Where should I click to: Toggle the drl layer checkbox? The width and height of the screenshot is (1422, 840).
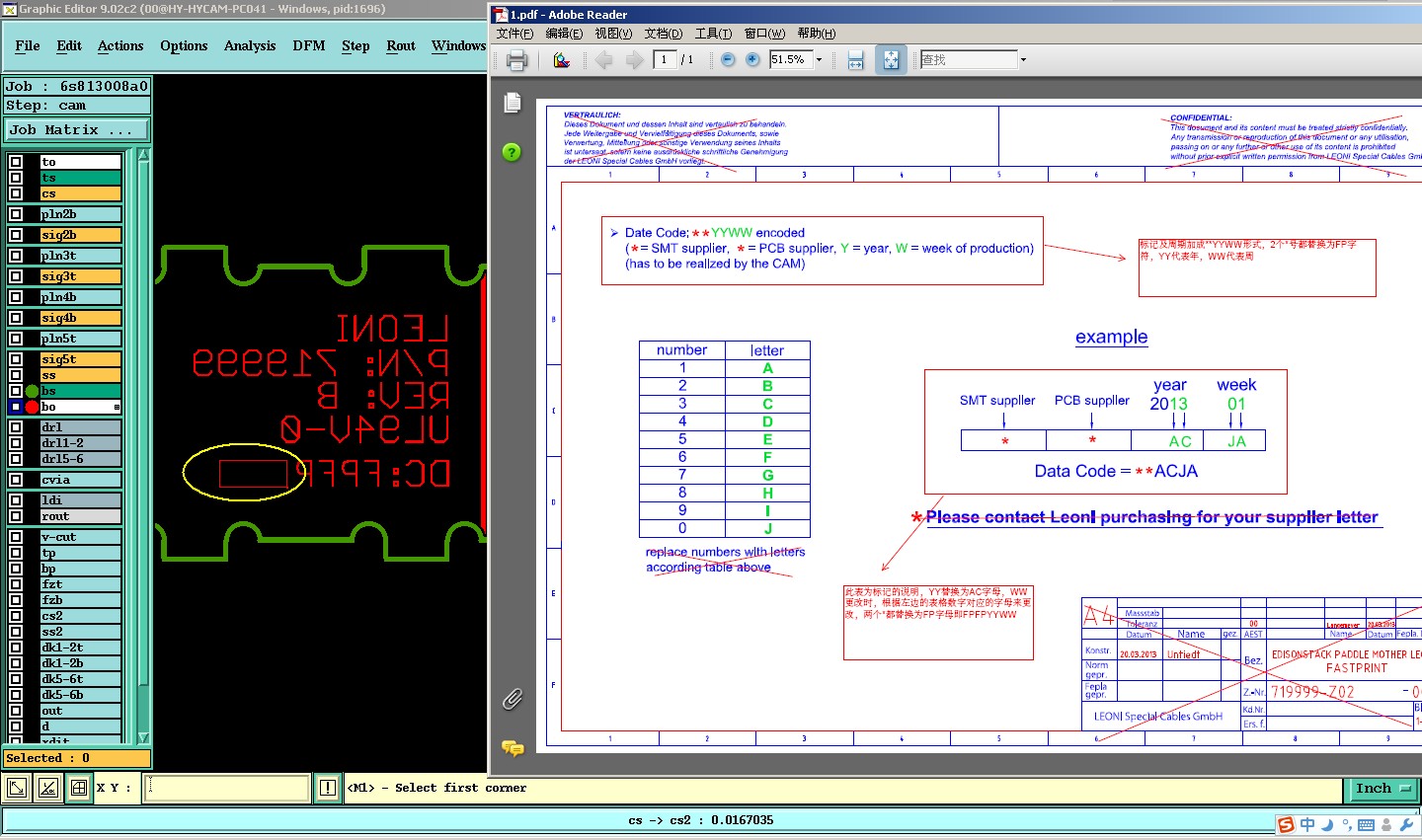click(x=16, y=427)
